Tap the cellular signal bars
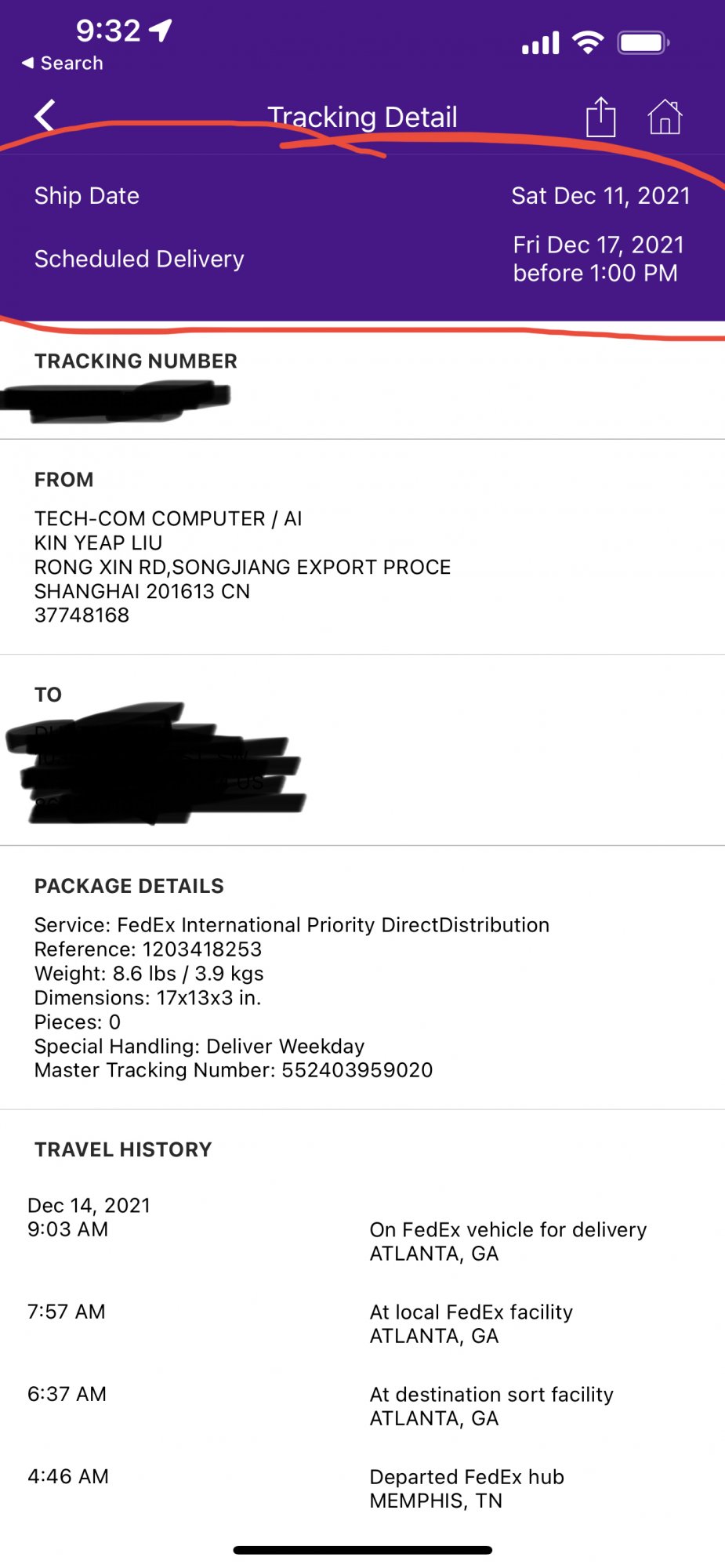Viewport: 725px width, 1568px height. (x=541, y=43)
